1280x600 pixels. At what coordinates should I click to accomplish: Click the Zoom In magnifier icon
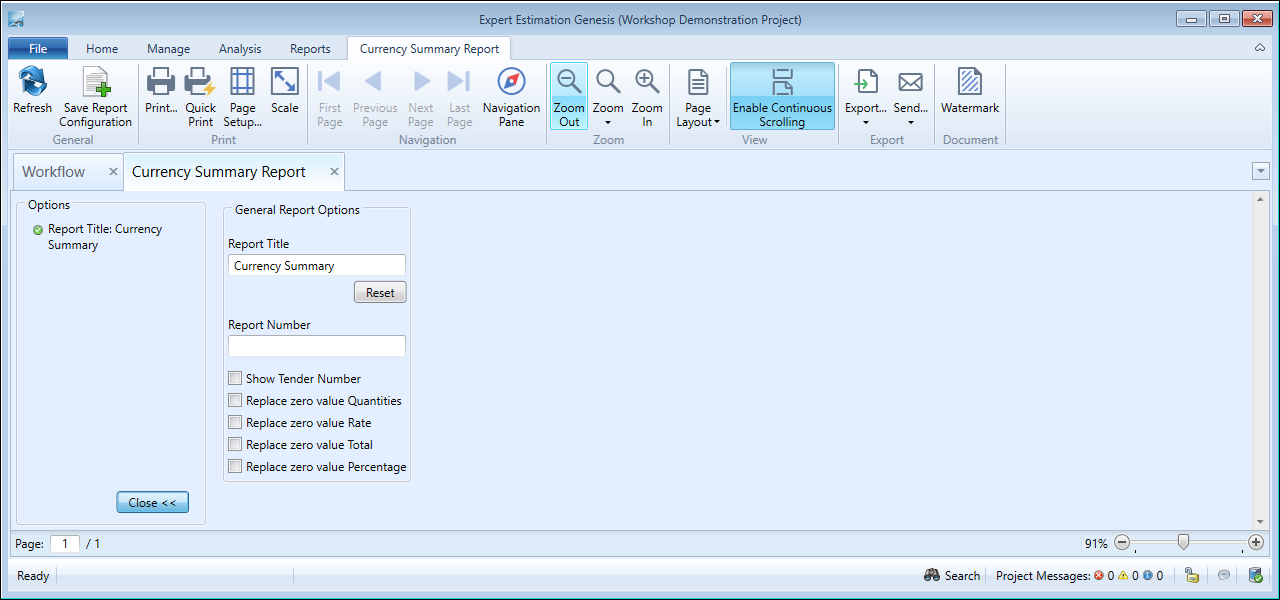[647, 84]
